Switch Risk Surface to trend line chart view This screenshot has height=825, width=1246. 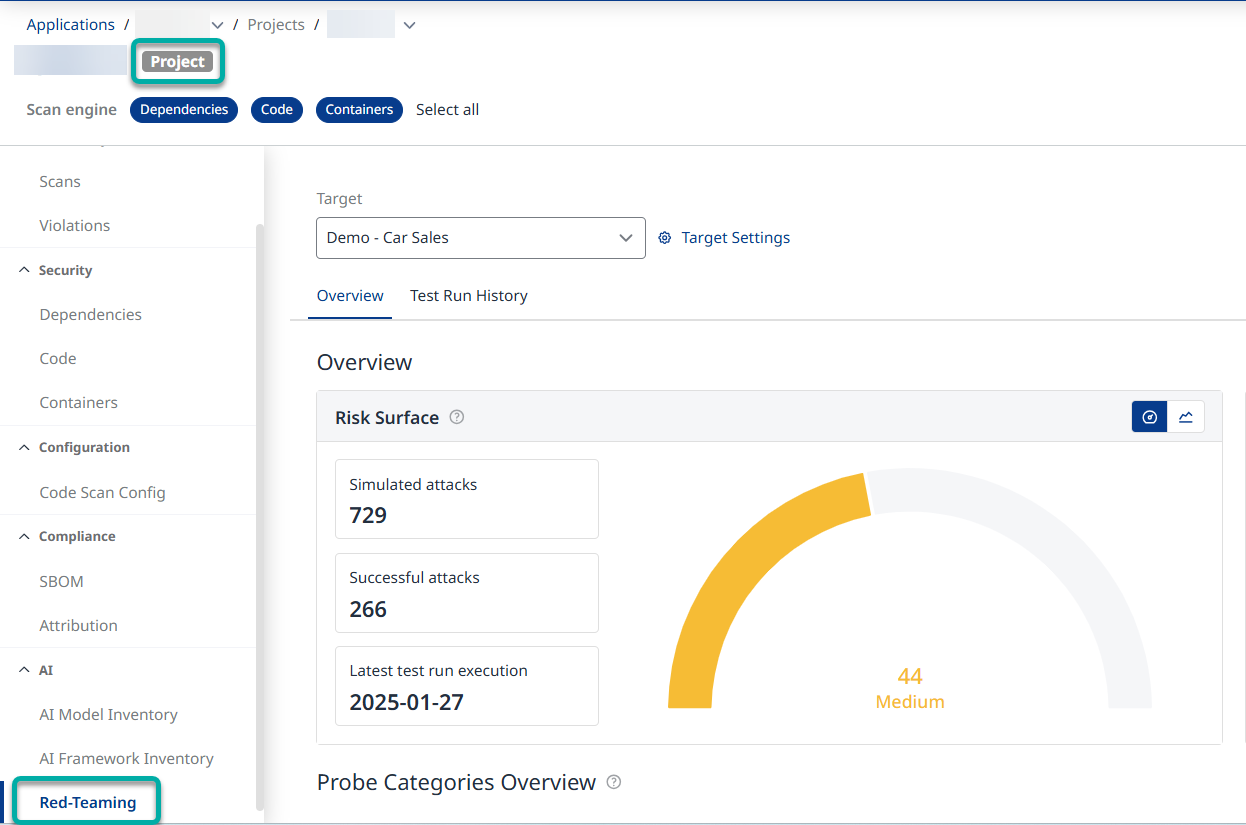[1186, 417]
